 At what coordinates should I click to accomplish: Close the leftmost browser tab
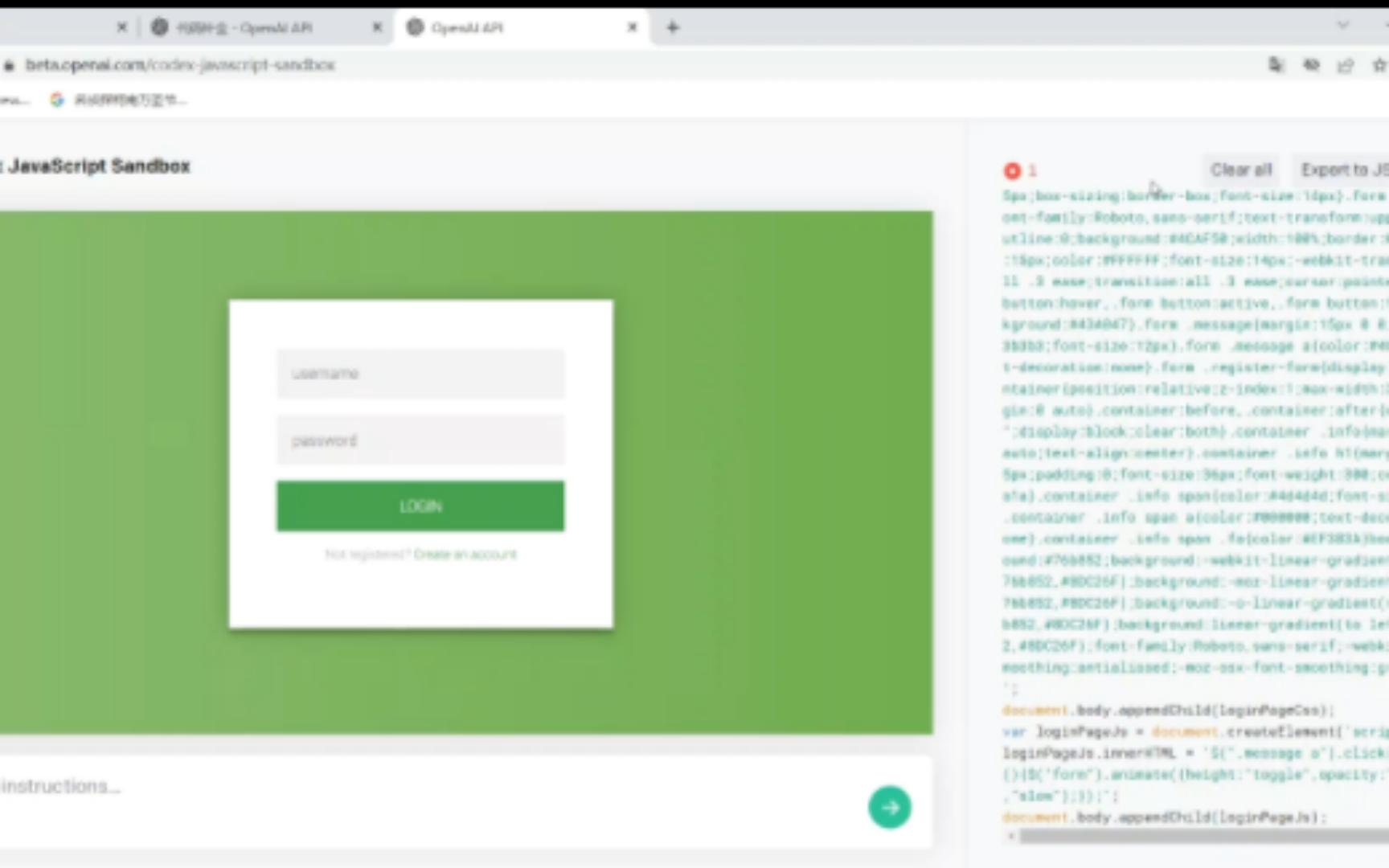121,27
